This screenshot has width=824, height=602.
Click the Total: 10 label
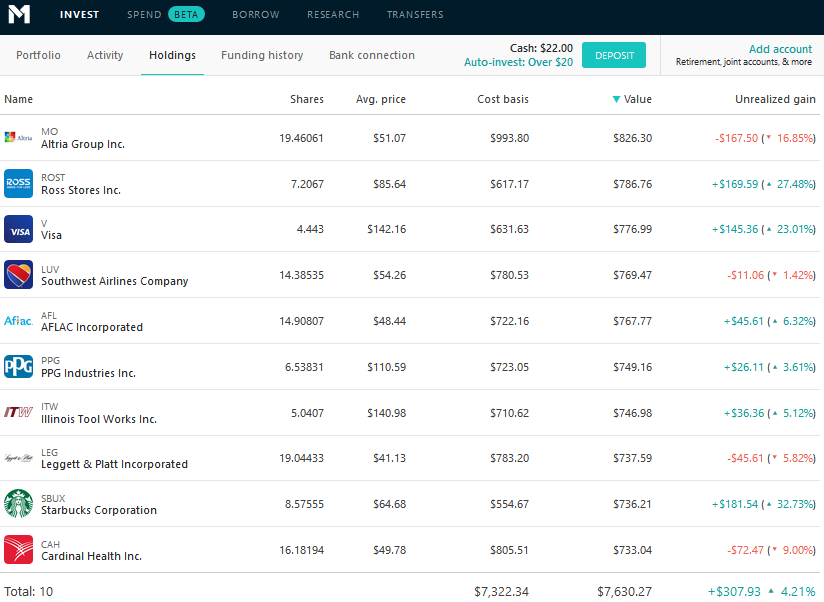coord(28,591)
